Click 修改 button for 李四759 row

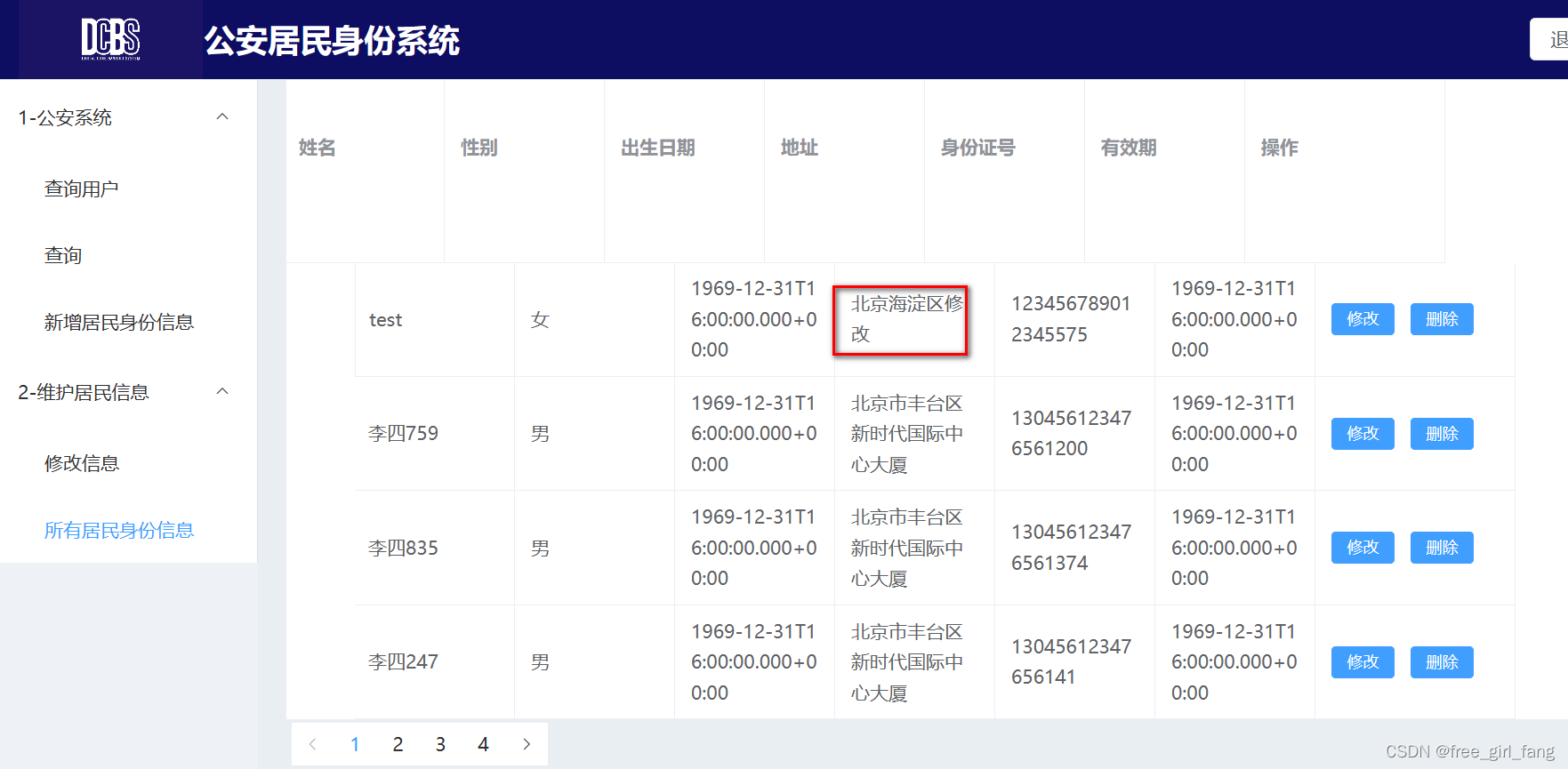[1363, 434]
